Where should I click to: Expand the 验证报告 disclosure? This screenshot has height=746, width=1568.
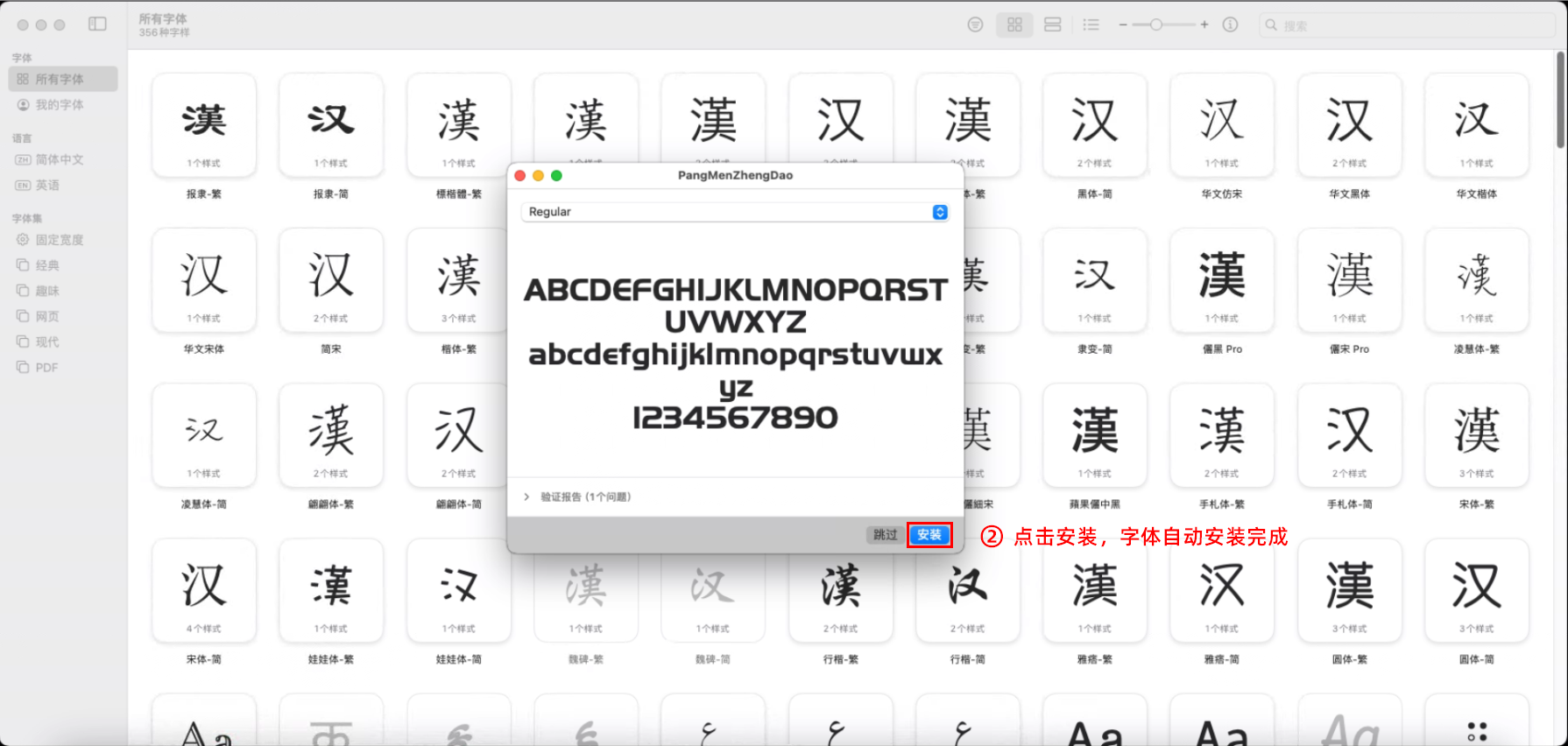[526, 497]
